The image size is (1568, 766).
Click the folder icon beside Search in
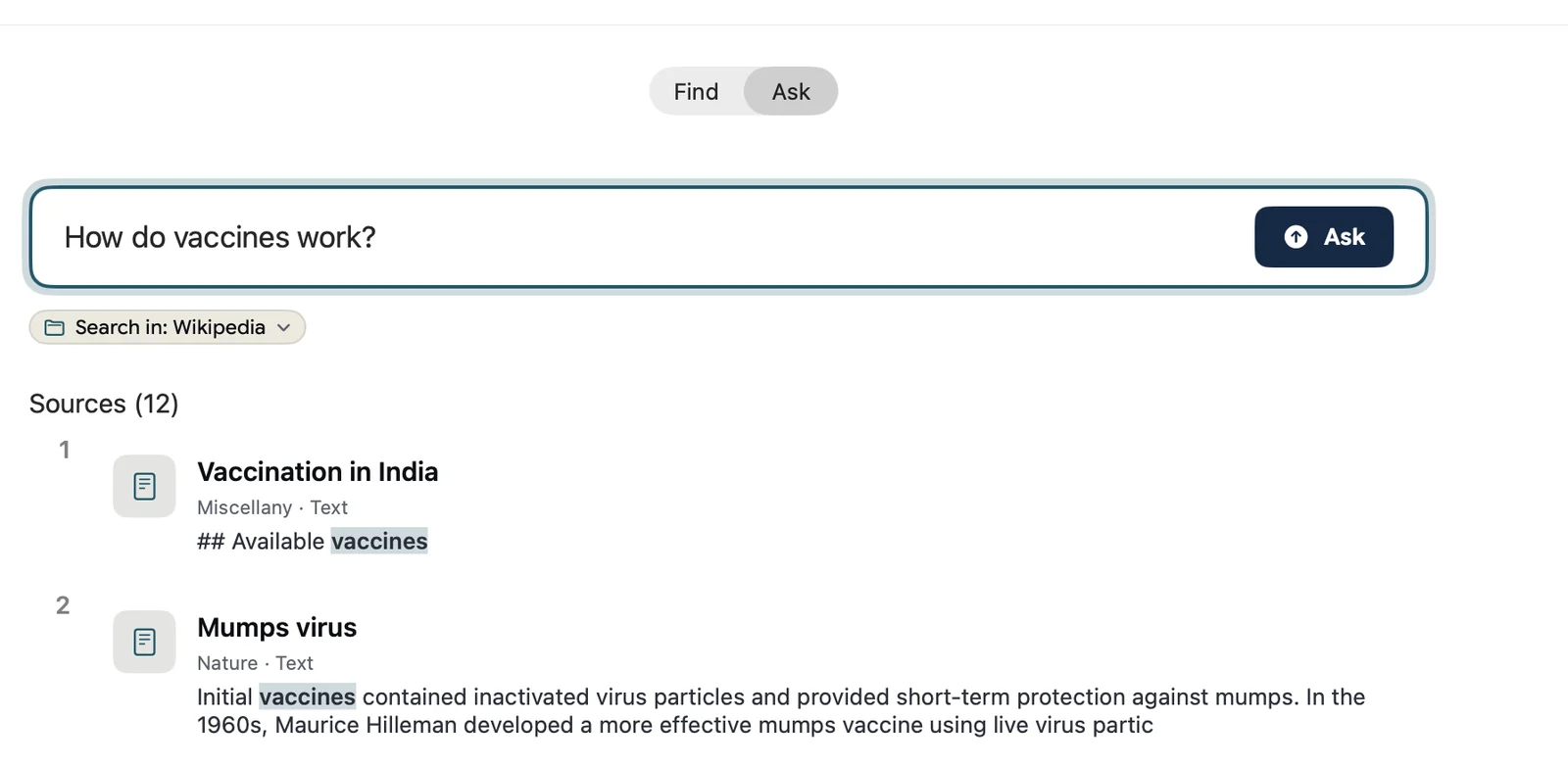55,327
